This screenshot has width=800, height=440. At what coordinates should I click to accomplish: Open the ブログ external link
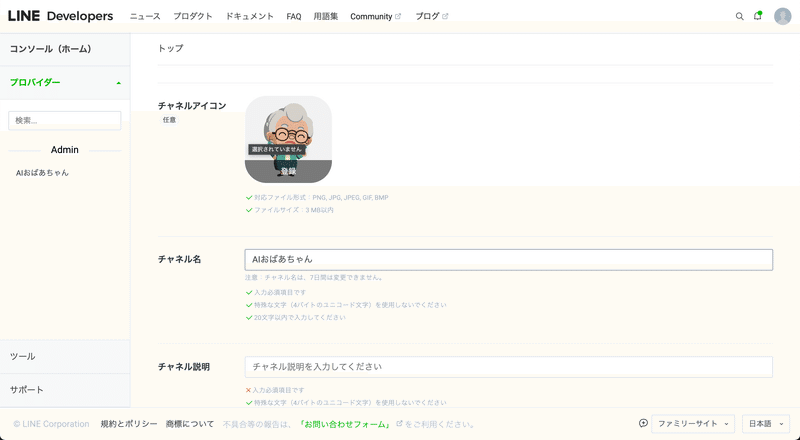[431, 16]
